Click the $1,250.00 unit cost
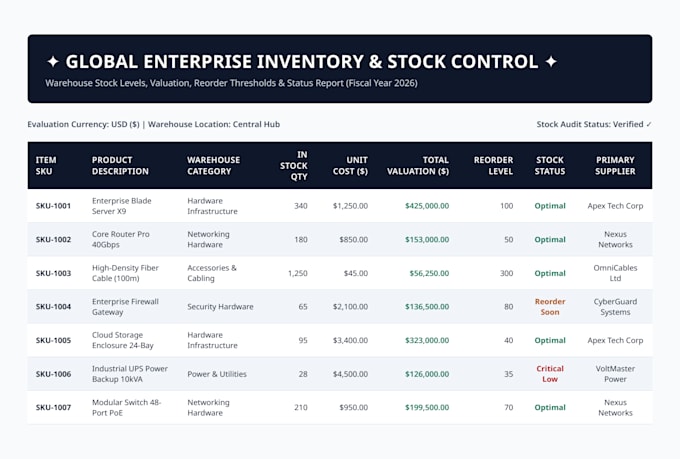 (x=350, y=206)
